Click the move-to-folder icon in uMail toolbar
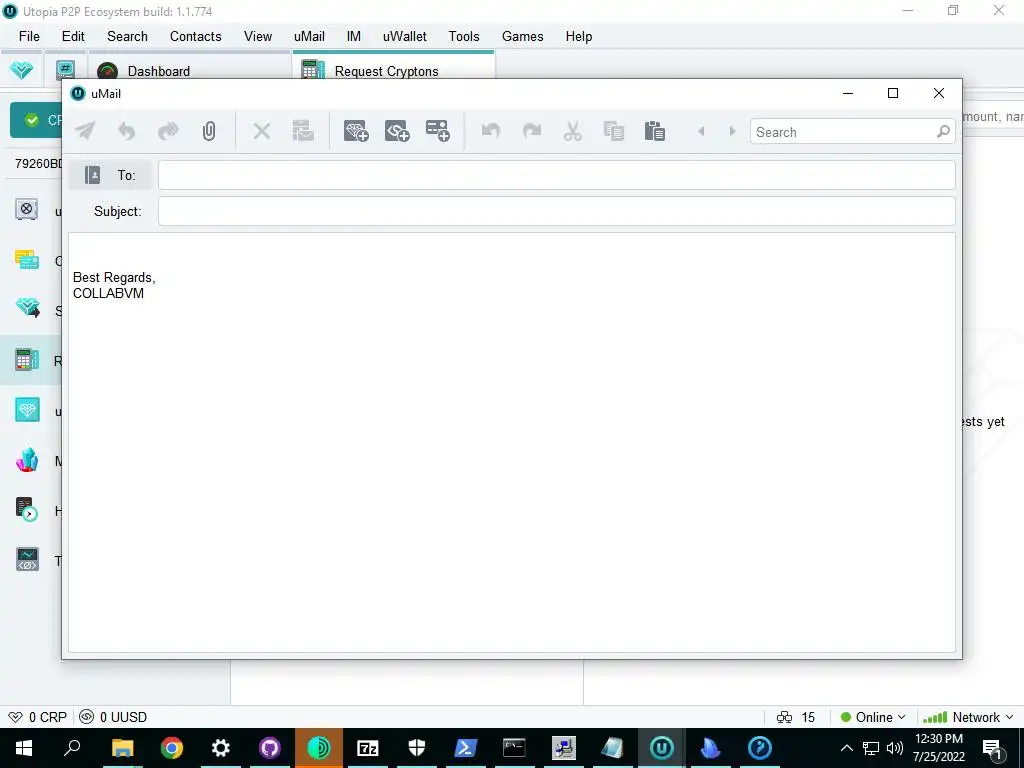 (x=303, y=131)
